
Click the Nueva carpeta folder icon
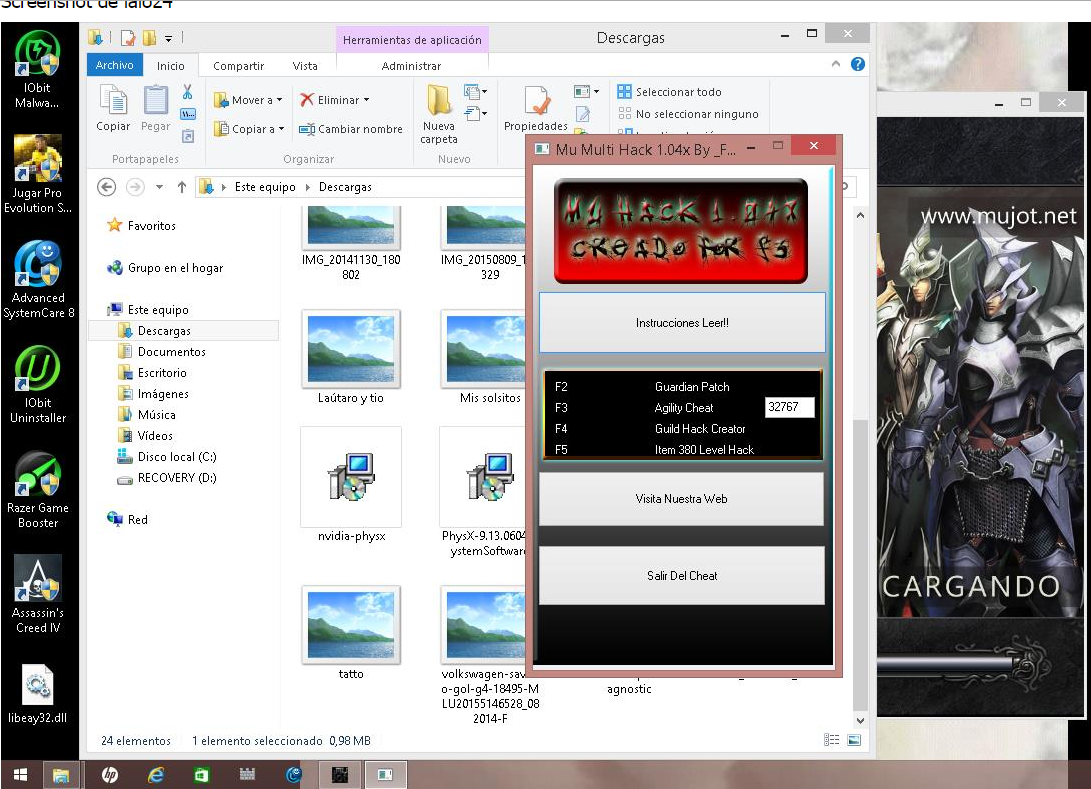click(439, 101)
